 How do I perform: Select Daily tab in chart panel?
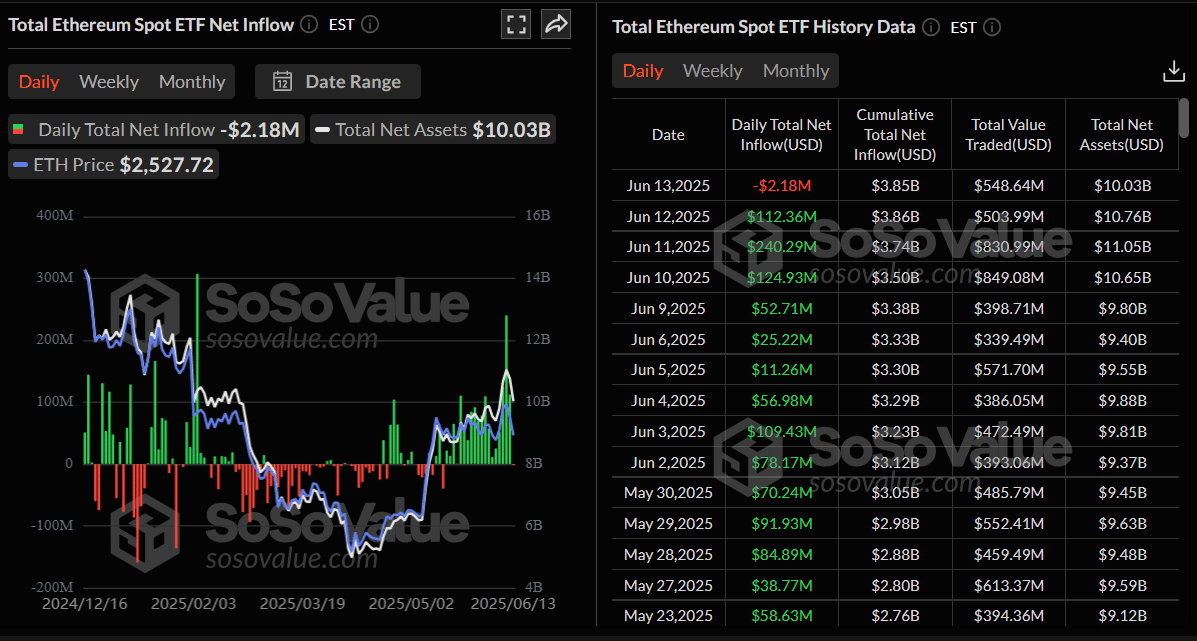[x=39, y=82]
